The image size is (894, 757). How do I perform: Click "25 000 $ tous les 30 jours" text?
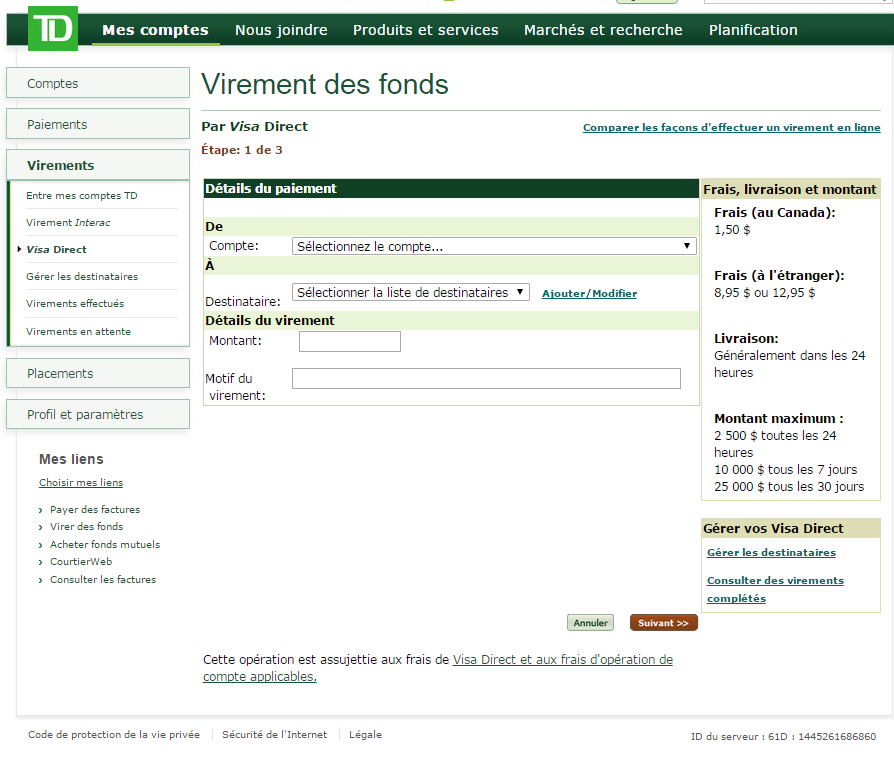789,486
